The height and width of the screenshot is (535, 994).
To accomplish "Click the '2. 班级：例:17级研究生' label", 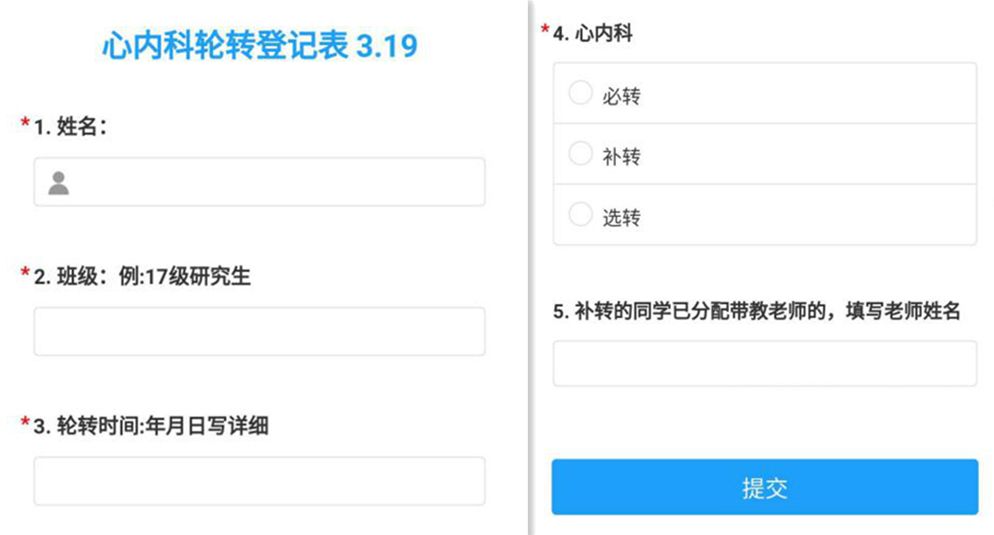I will 142,277.
